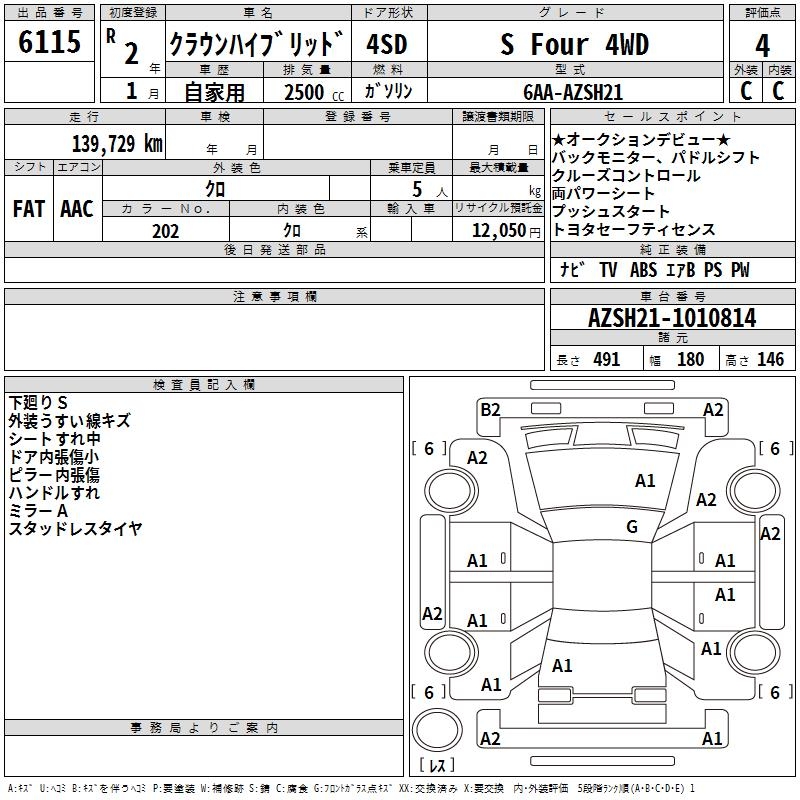Click the スタッドレスタイヤ inspector note

point(75,529)
